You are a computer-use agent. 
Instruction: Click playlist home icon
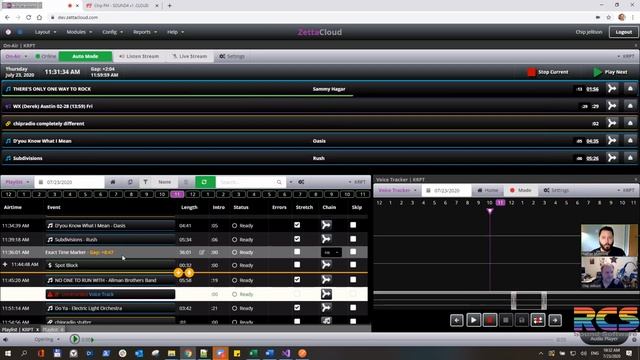point(113,182)
